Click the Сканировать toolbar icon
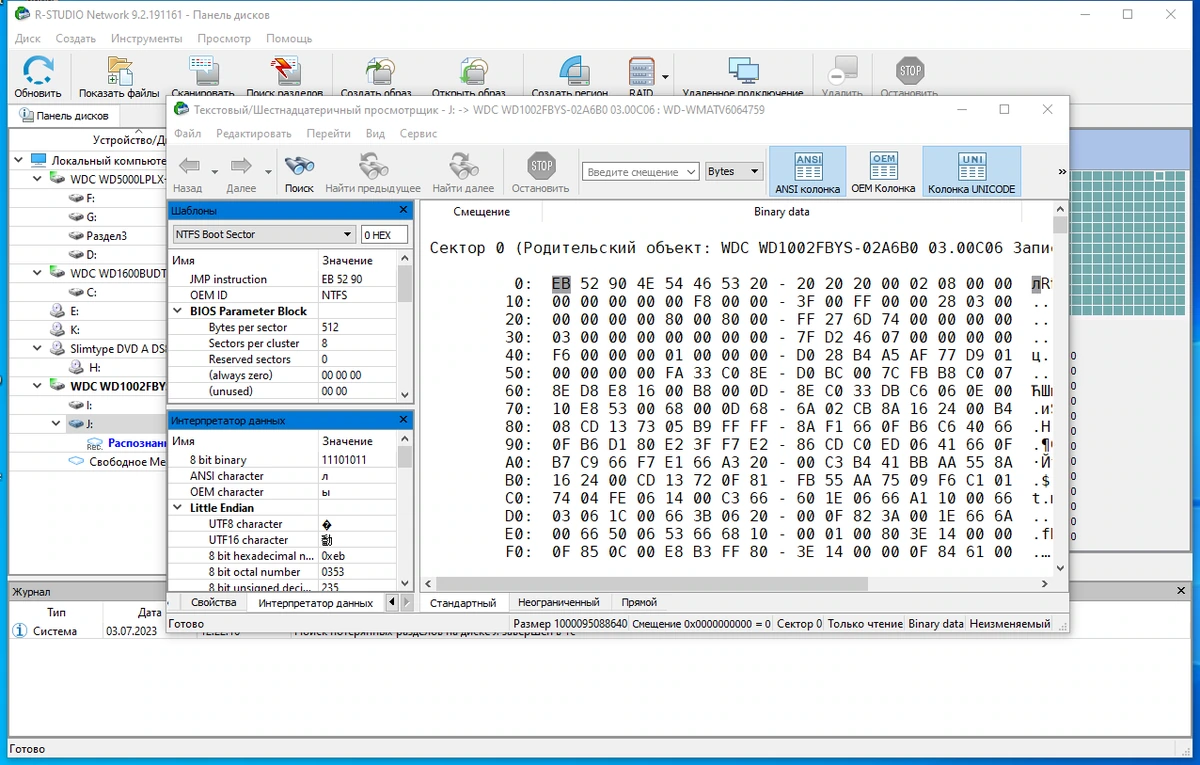Image resolution: width=1200 pixels, height=765 pixels. 203,71
